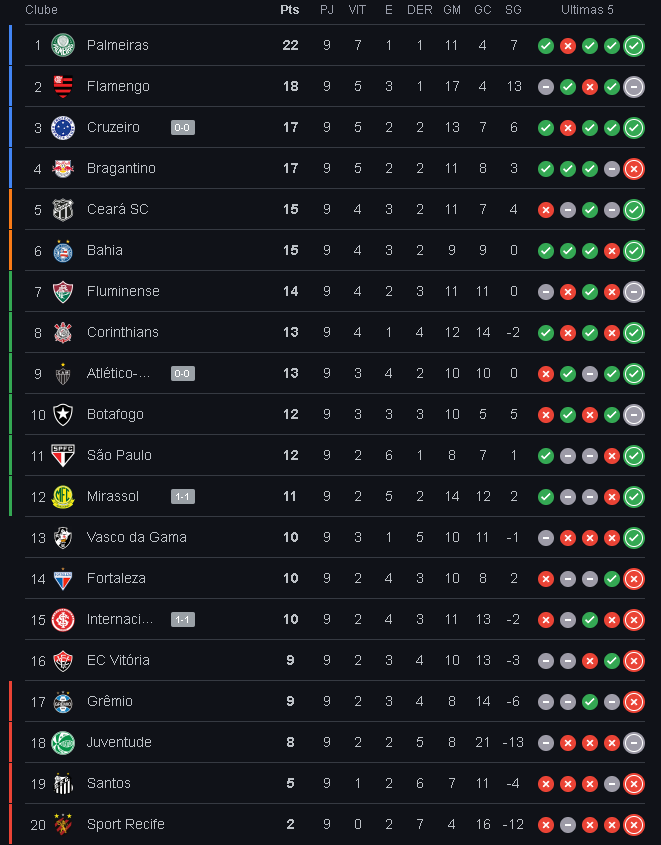The width and height of the screenshot is (661, 845).
Task: Open Internacional's live 1-1 score badge
Action: pyautogui.click(x=183, y=619)
